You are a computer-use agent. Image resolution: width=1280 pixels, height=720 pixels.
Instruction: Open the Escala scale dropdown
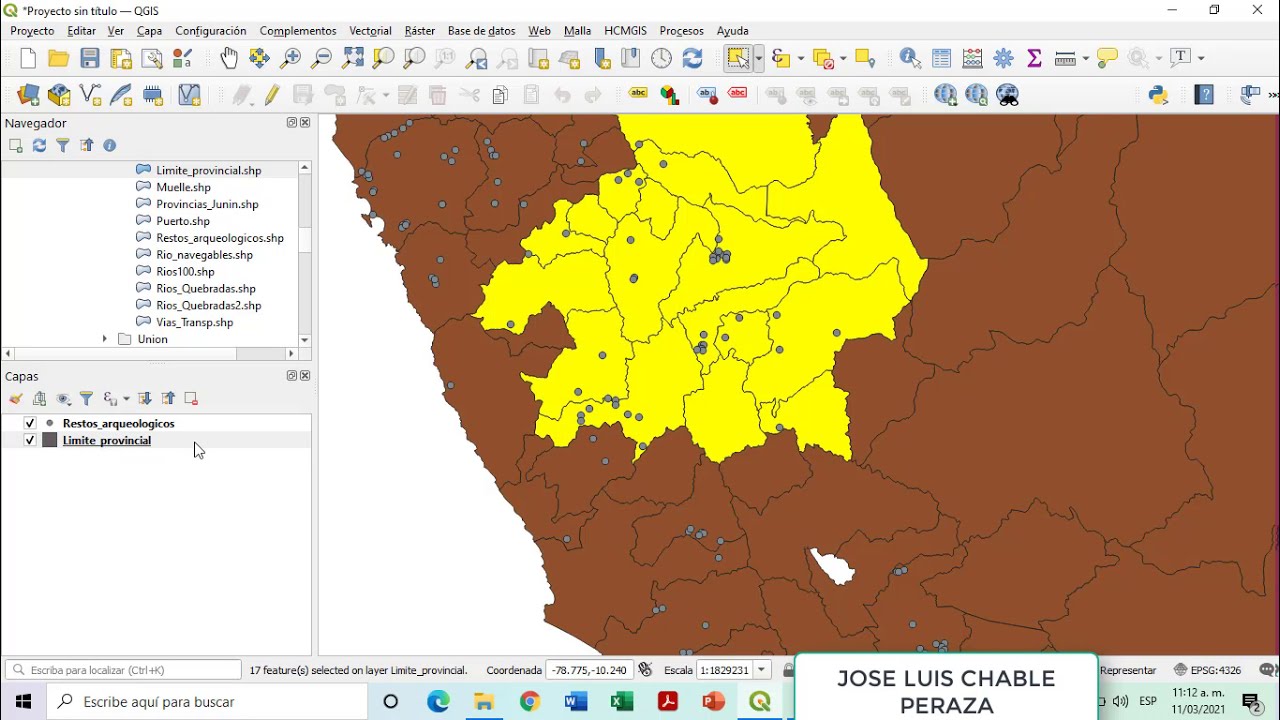[762, 670]
